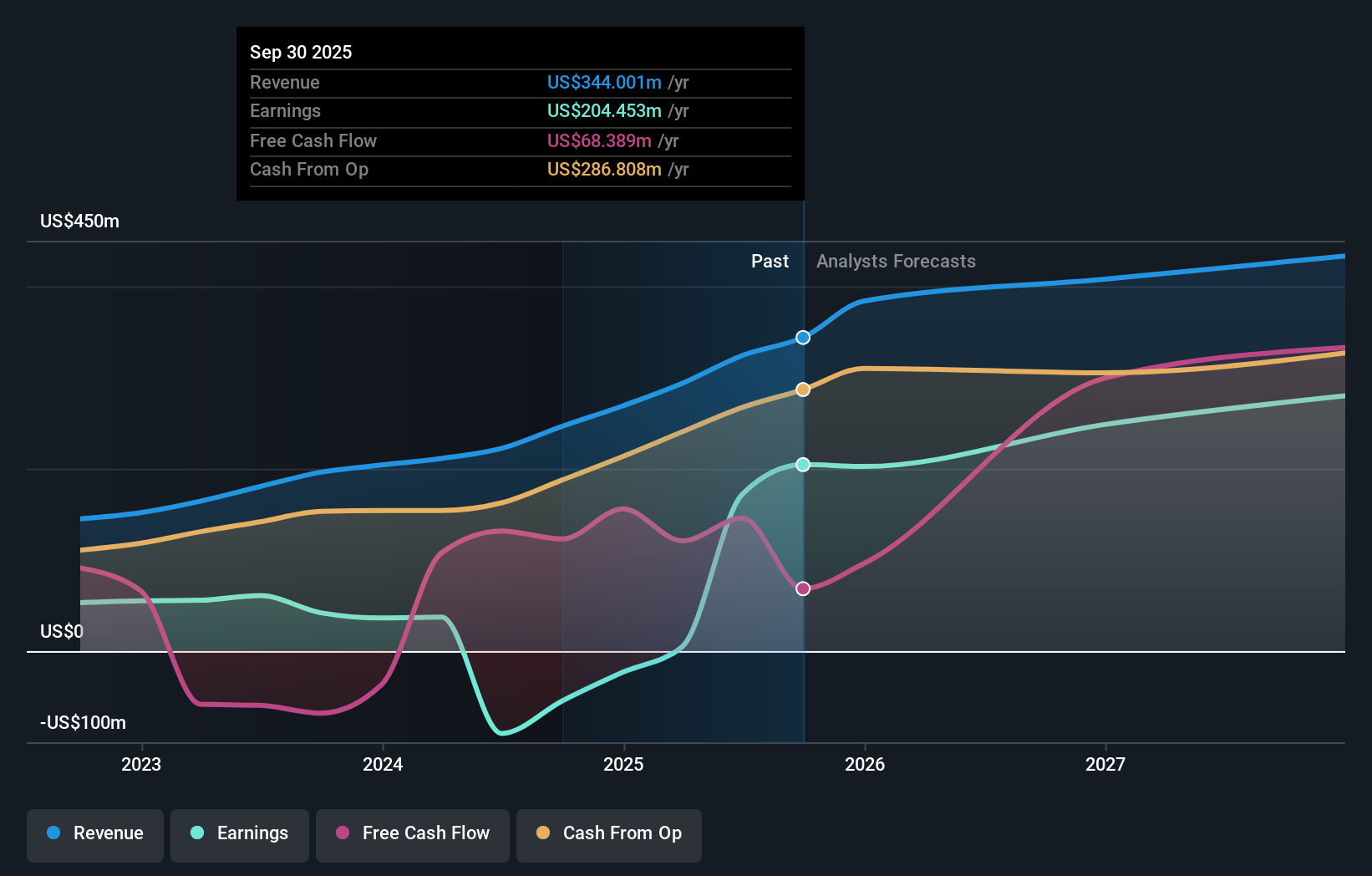This screenshot has height=876, width=1372.
Task: Click the Free Cash Flow legend button
Action: tap(413, 835)
